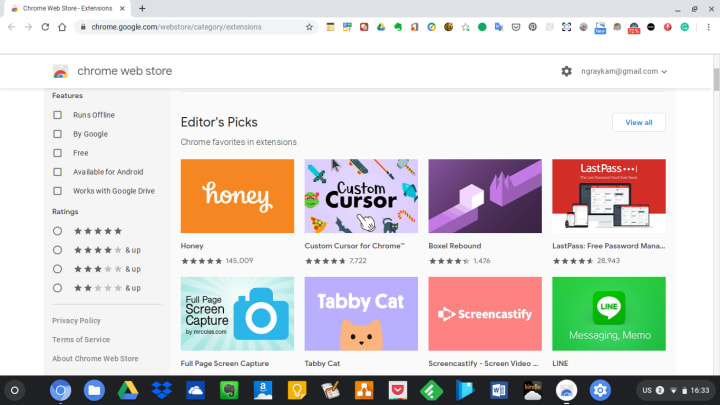Open the Privacy Policy link

click(76, 321)
